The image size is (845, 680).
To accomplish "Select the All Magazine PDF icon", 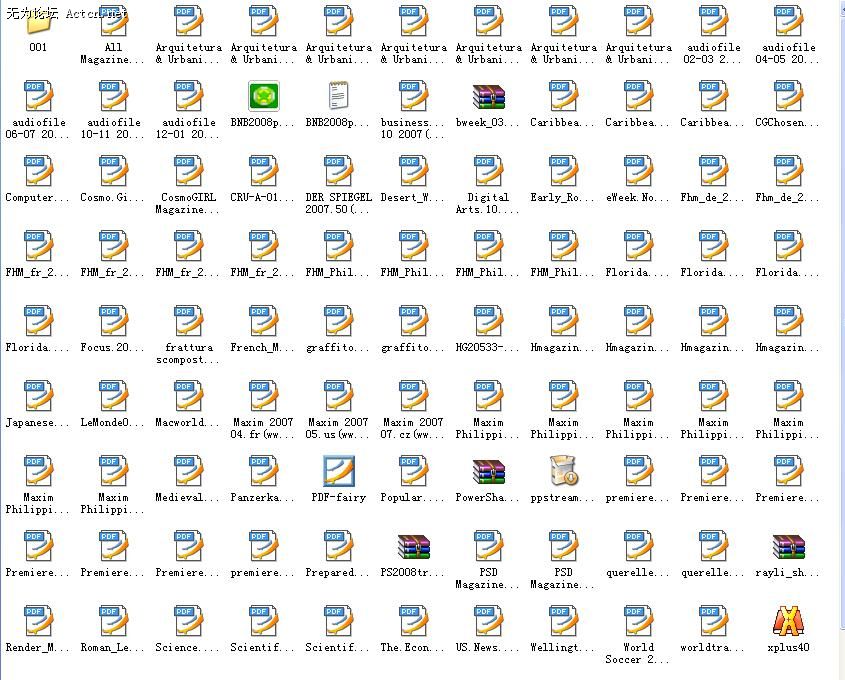I will 113,20.
